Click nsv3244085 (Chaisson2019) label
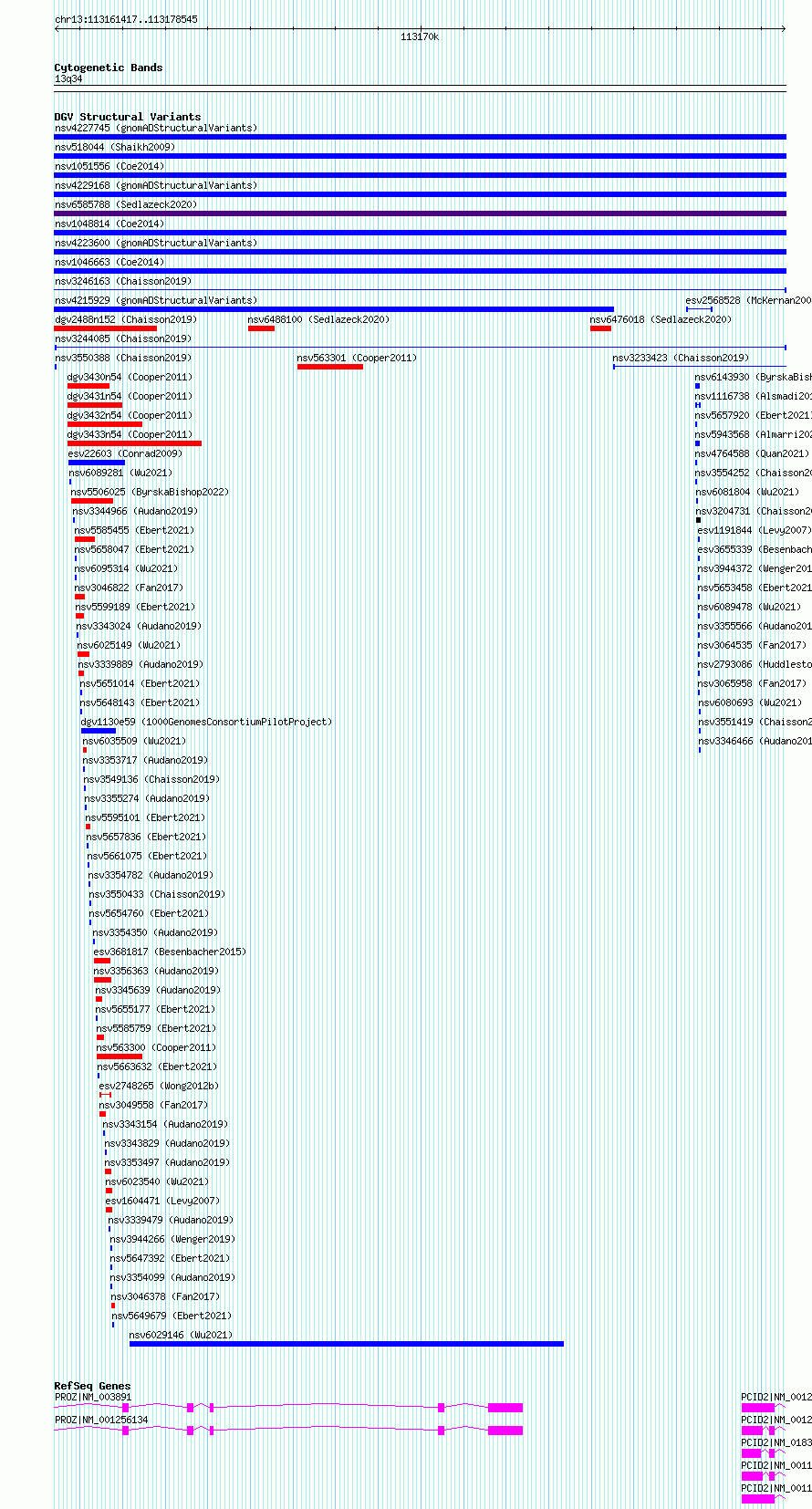This screenshot has height=1509, width=812. point(123,338)
